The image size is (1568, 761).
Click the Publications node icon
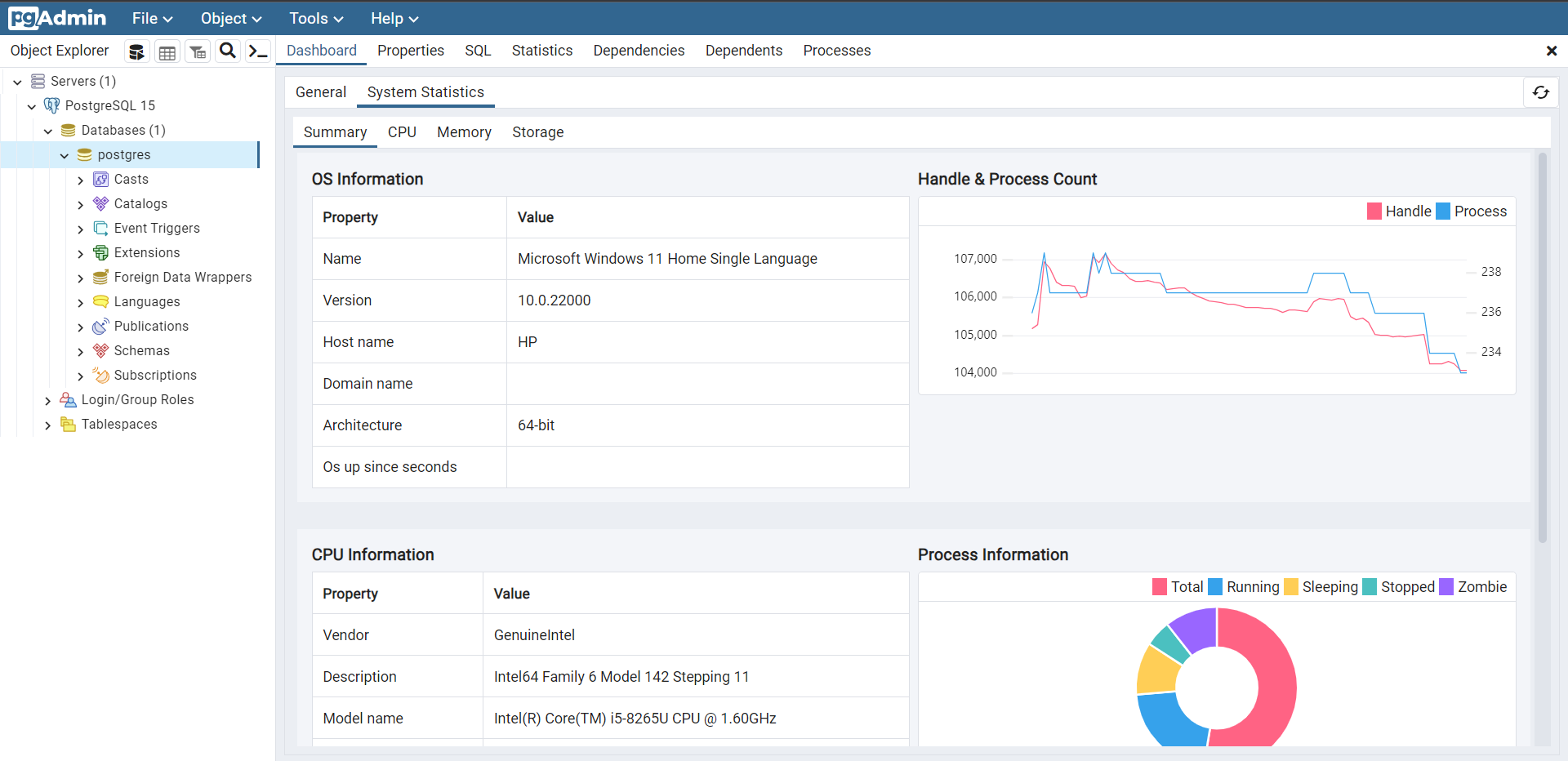100,326
